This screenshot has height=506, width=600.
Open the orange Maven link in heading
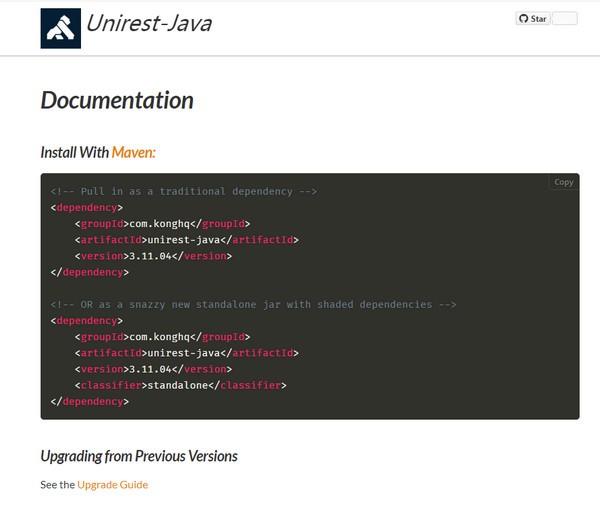133,152
